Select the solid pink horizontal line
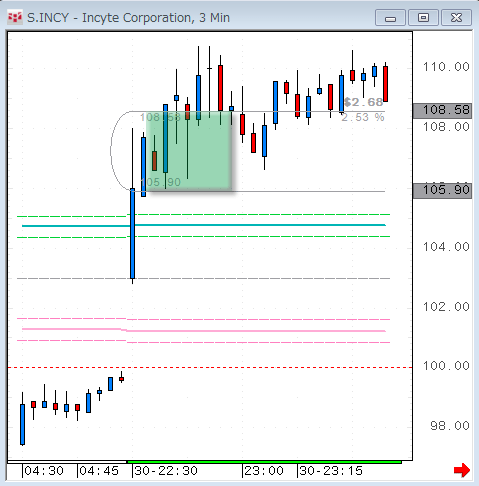 pyautogui.click(x=203, y=330)
